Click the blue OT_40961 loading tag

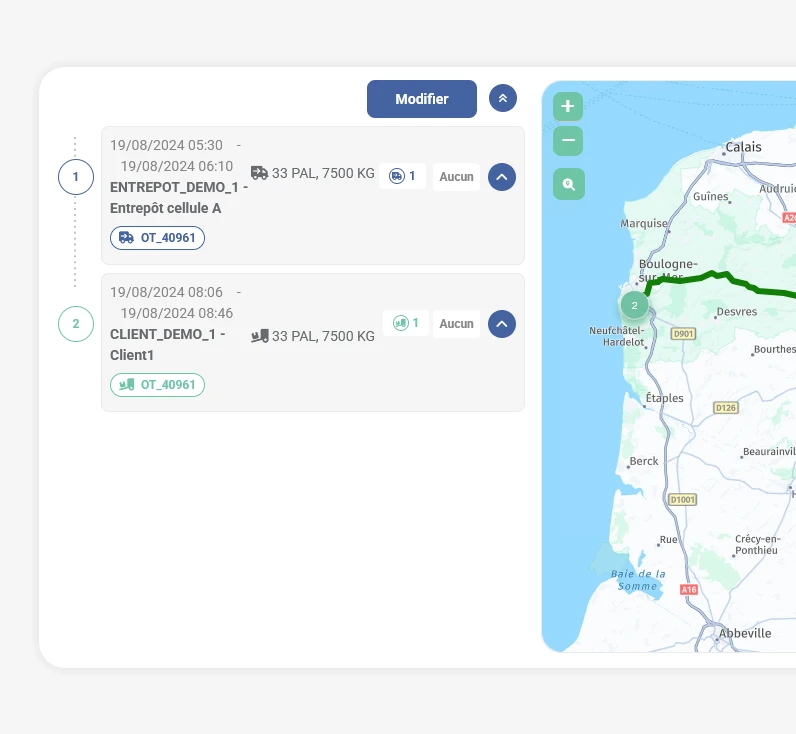pos(157,238)
